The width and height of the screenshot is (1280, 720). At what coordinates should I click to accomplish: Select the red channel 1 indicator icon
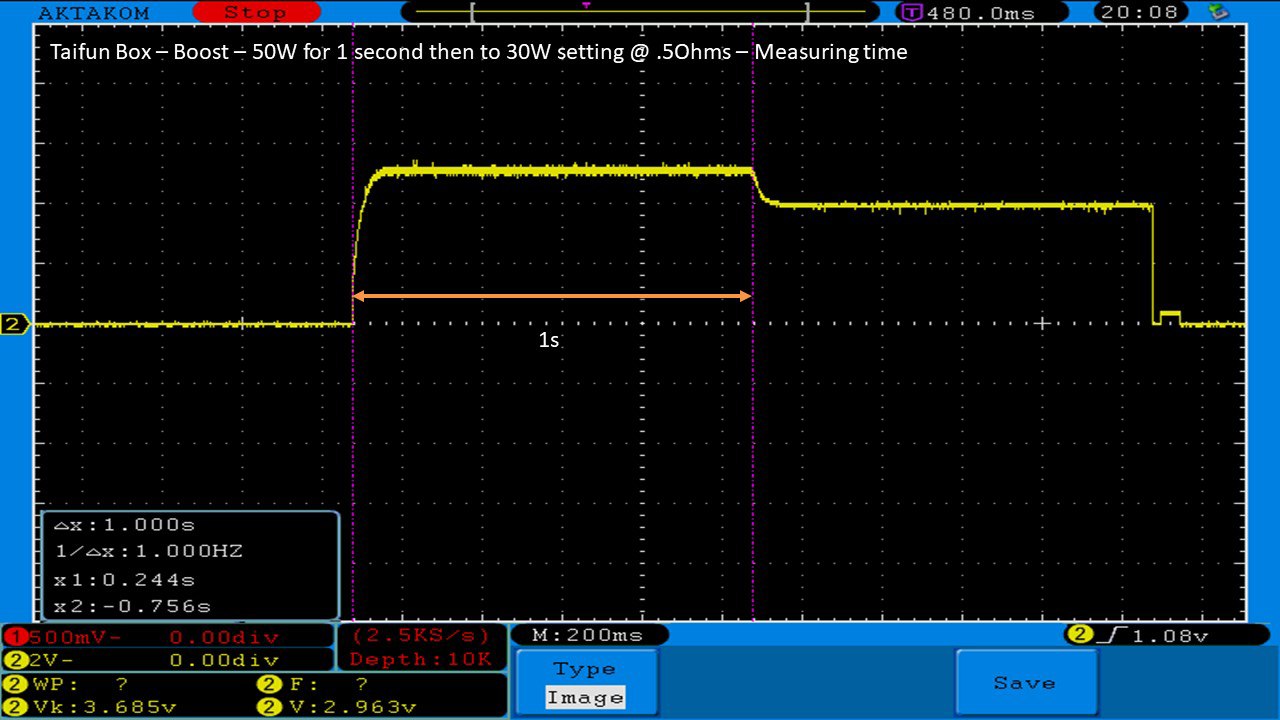(14, 637)
